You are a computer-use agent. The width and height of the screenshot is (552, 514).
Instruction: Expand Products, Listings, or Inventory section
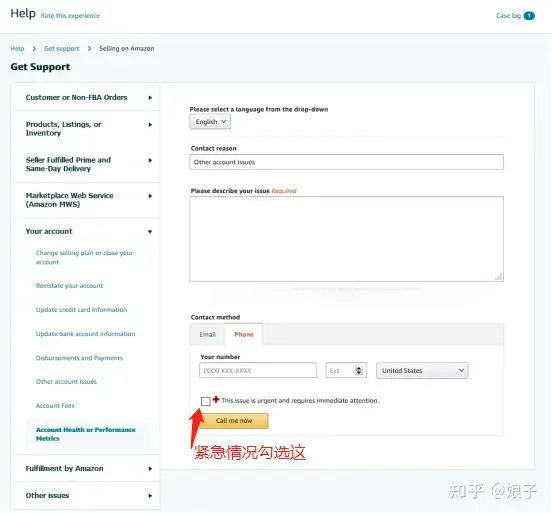tap(86, 129)
